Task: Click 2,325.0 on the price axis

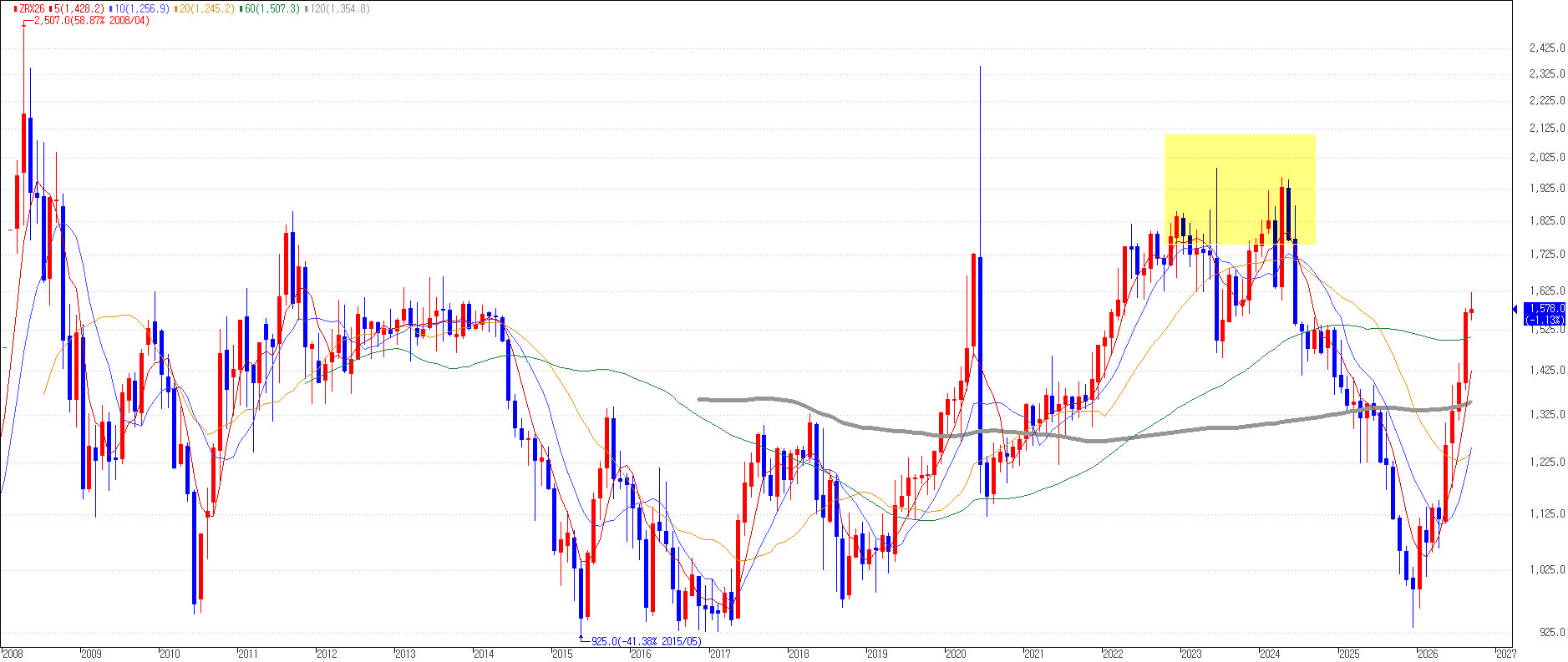Action: (x=1547, y=74)
